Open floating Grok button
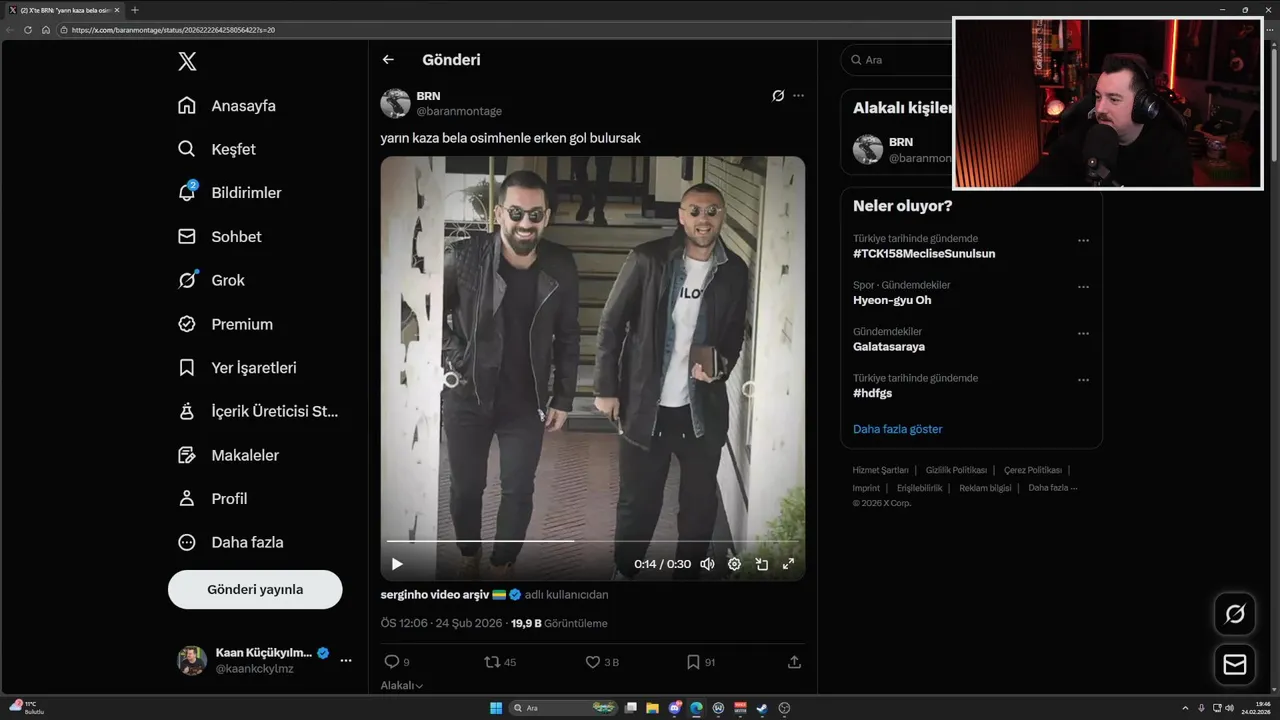The image size is (1280, 720). tap(1235, 614)
